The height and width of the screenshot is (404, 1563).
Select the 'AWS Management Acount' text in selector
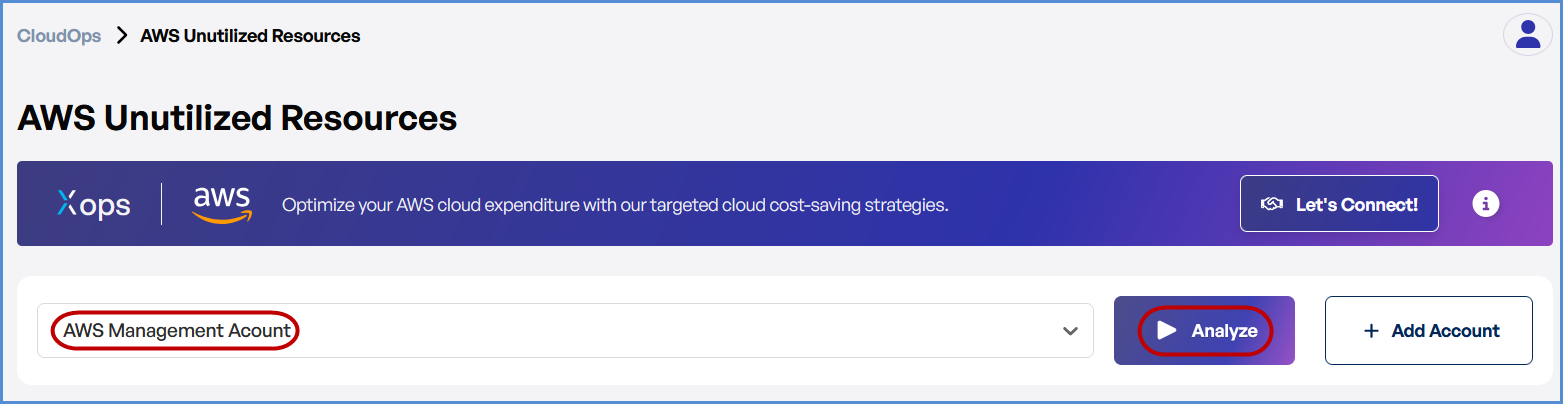point(177,330)
